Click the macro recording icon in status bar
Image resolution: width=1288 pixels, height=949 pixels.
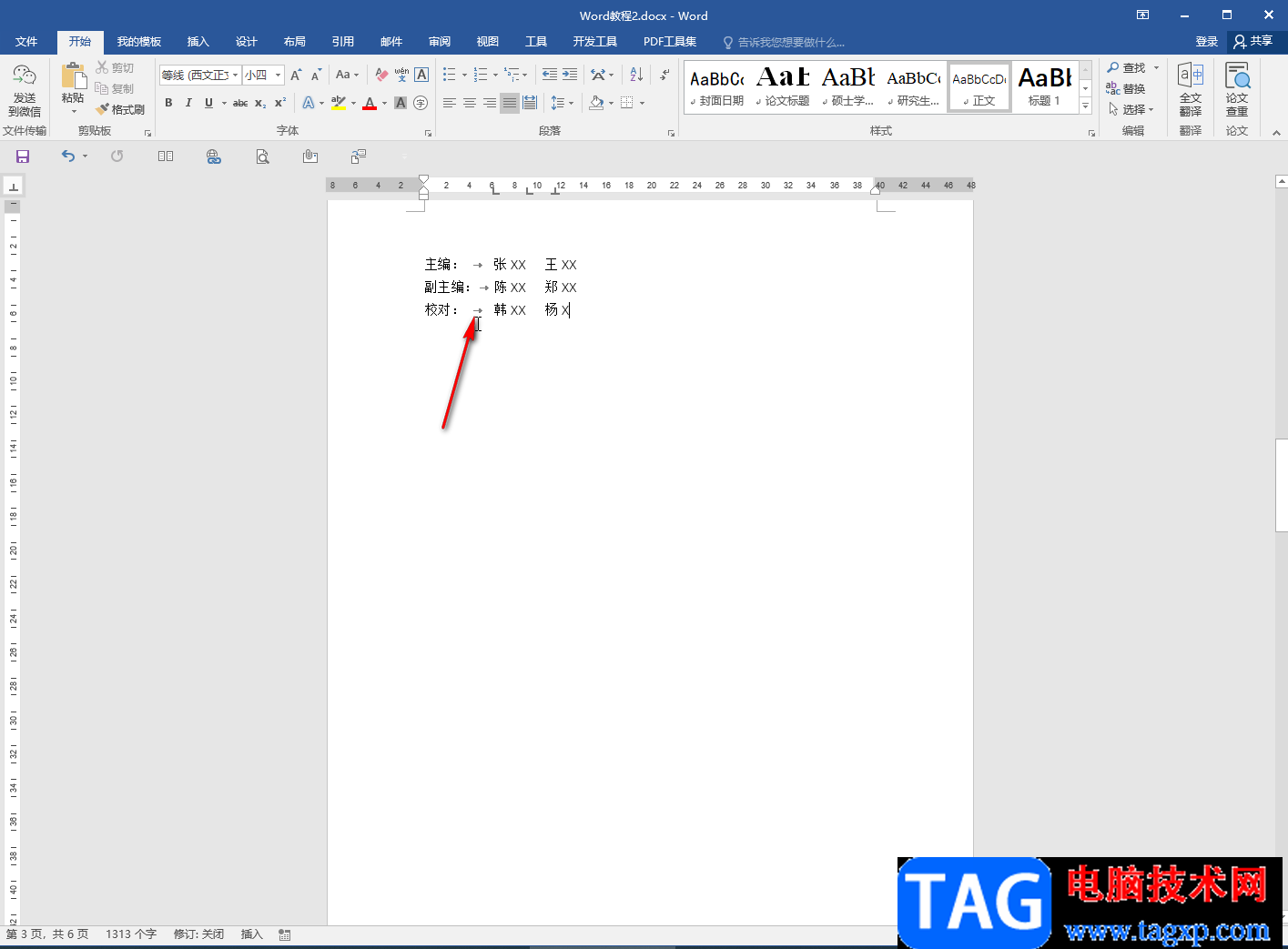click(285, 934)
